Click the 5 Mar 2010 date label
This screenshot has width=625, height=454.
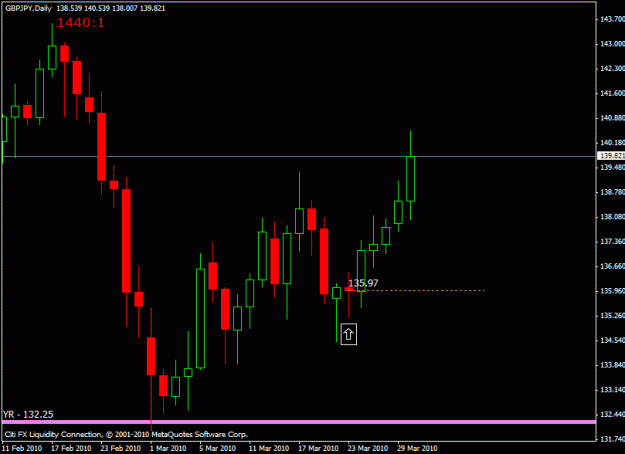[218, 448]
